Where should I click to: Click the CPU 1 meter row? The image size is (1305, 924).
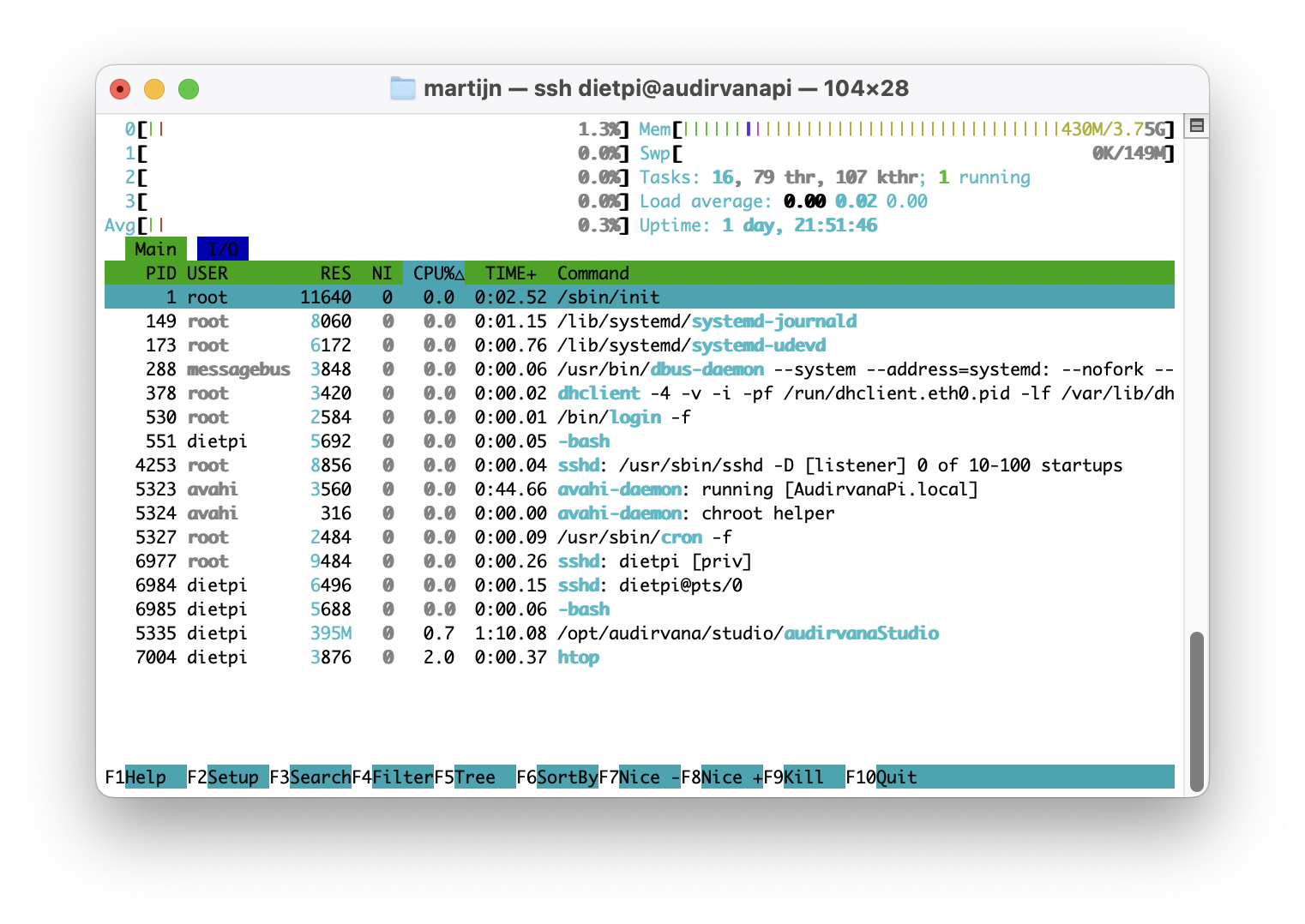[x=377, y=153]
